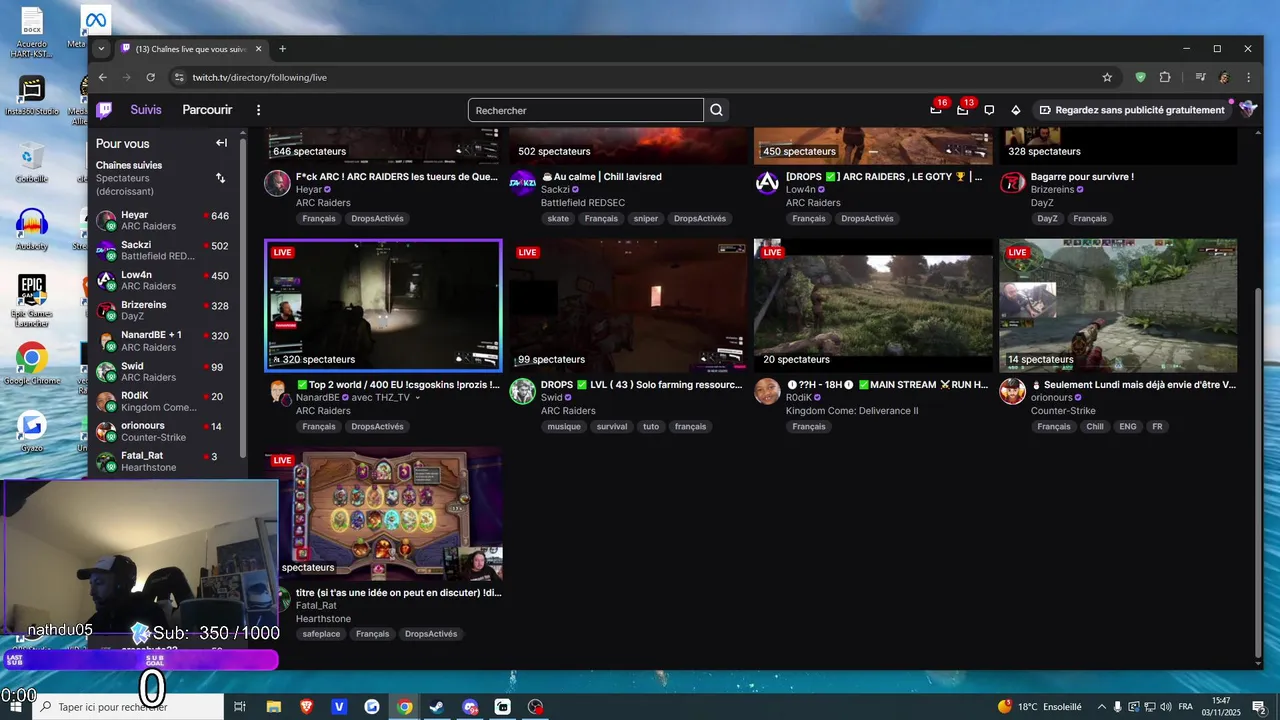Open the weather widget 18°C Ensoleillé
The image size is (1280, 720).
[1039, 707]
